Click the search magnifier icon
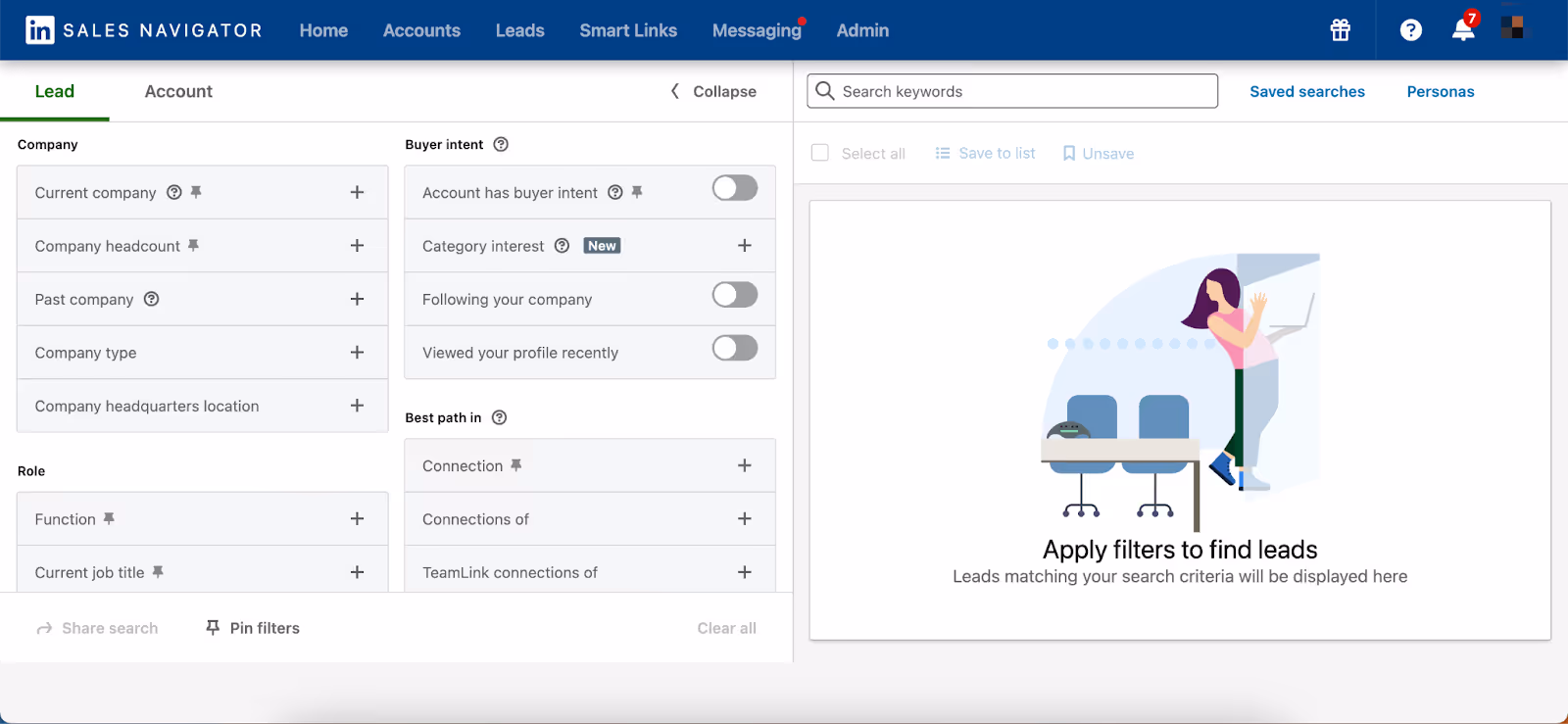 pyautogui.click(x=825, y=91)
